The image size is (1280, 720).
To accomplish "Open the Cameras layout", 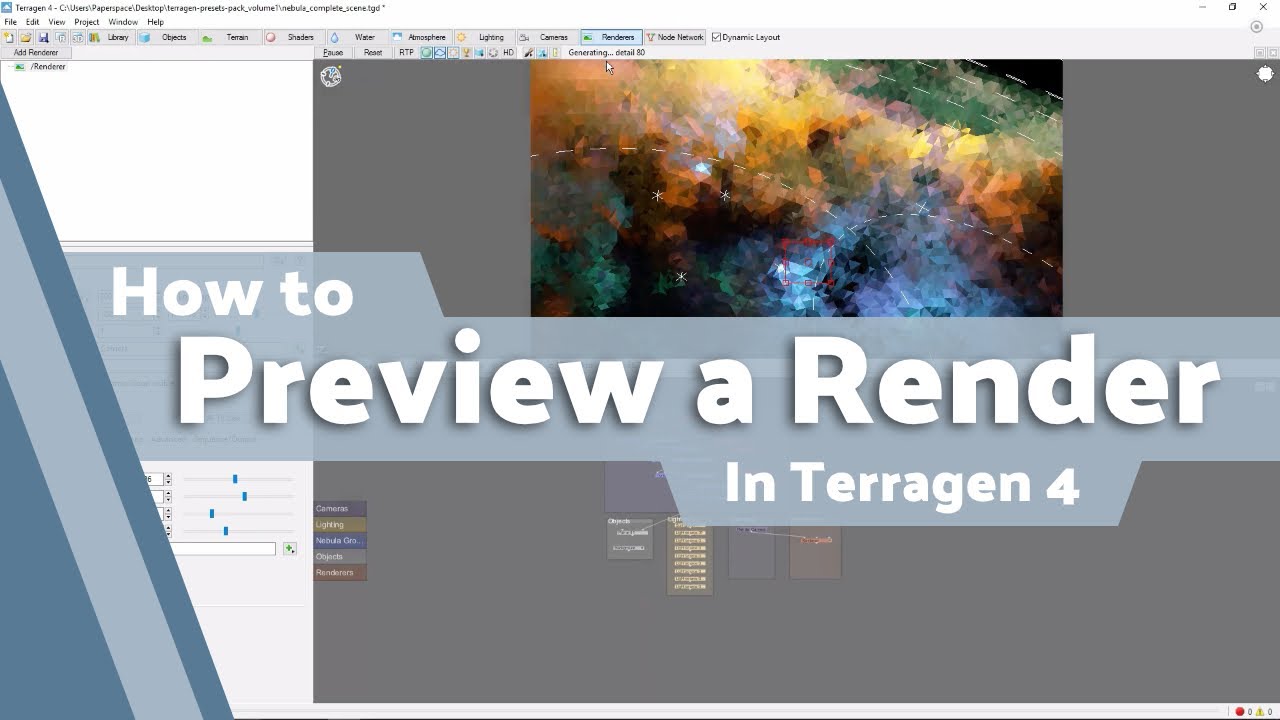I will click(x=546, y=37).
